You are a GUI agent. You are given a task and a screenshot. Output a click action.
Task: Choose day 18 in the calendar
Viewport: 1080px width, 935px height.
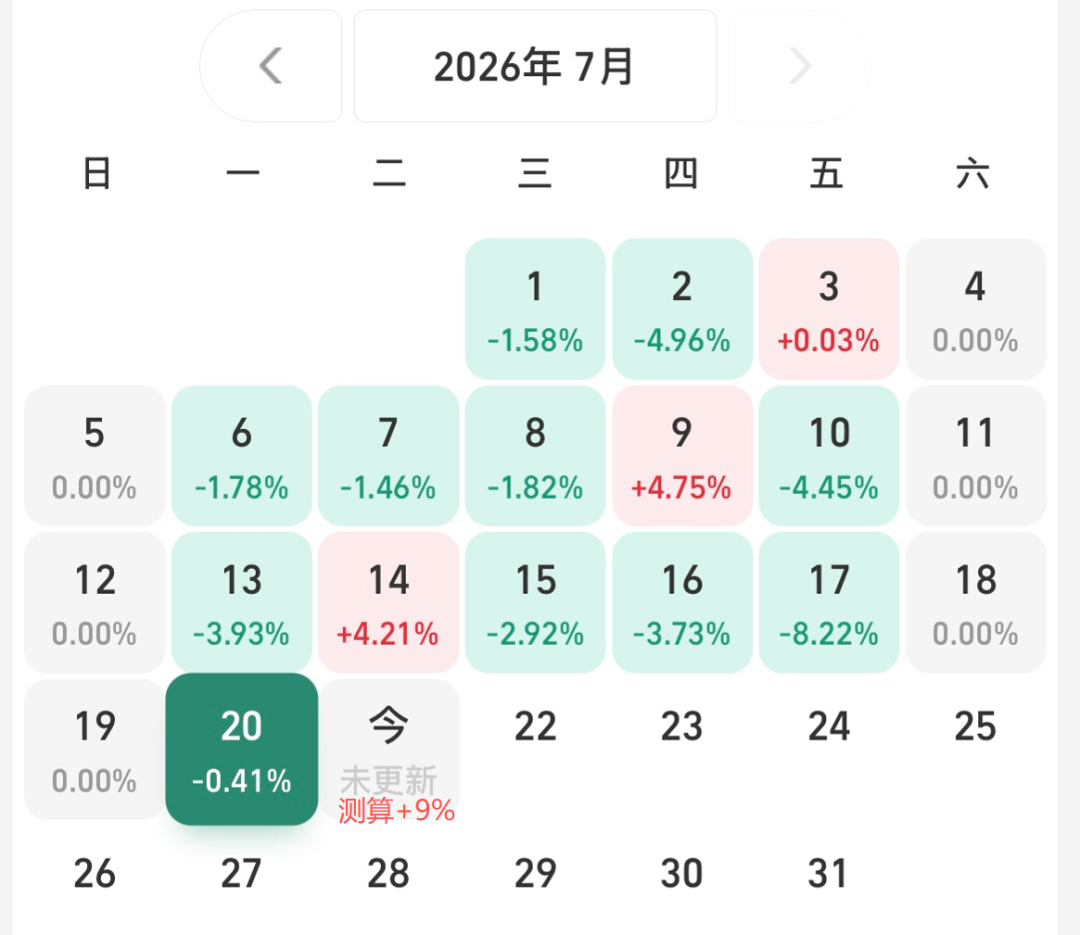(x=976, y=602)
